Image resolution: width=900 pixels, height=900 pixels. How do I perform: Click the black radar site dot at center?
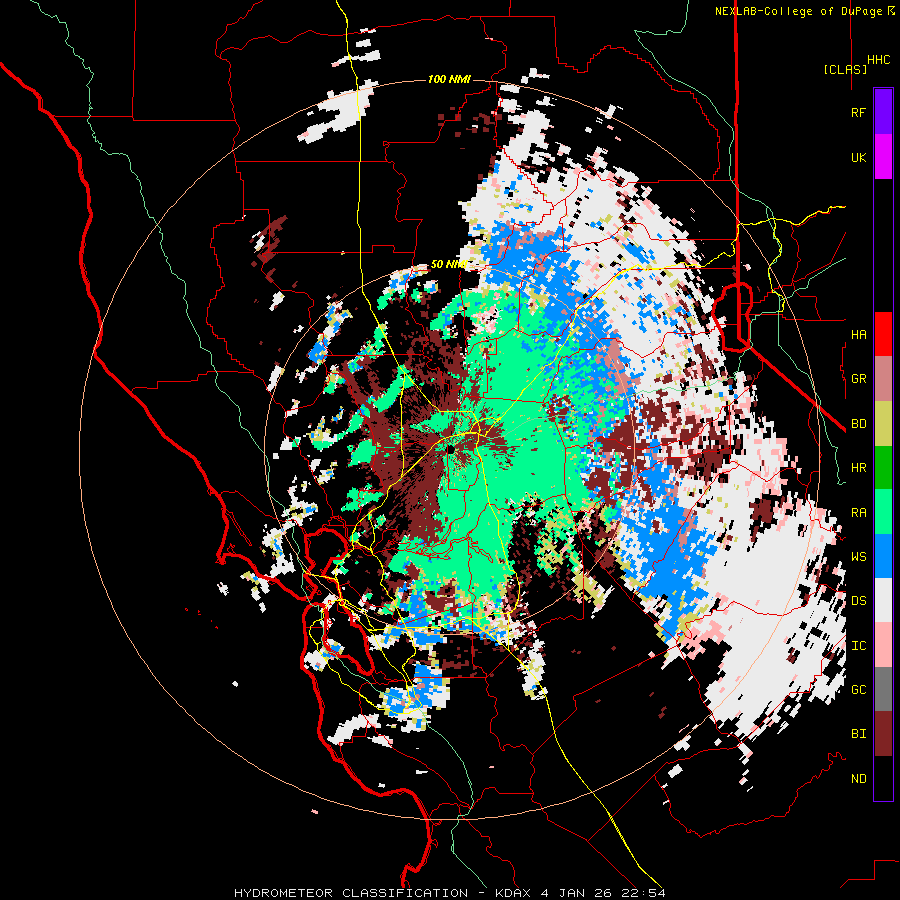click(x=451, y=449)
